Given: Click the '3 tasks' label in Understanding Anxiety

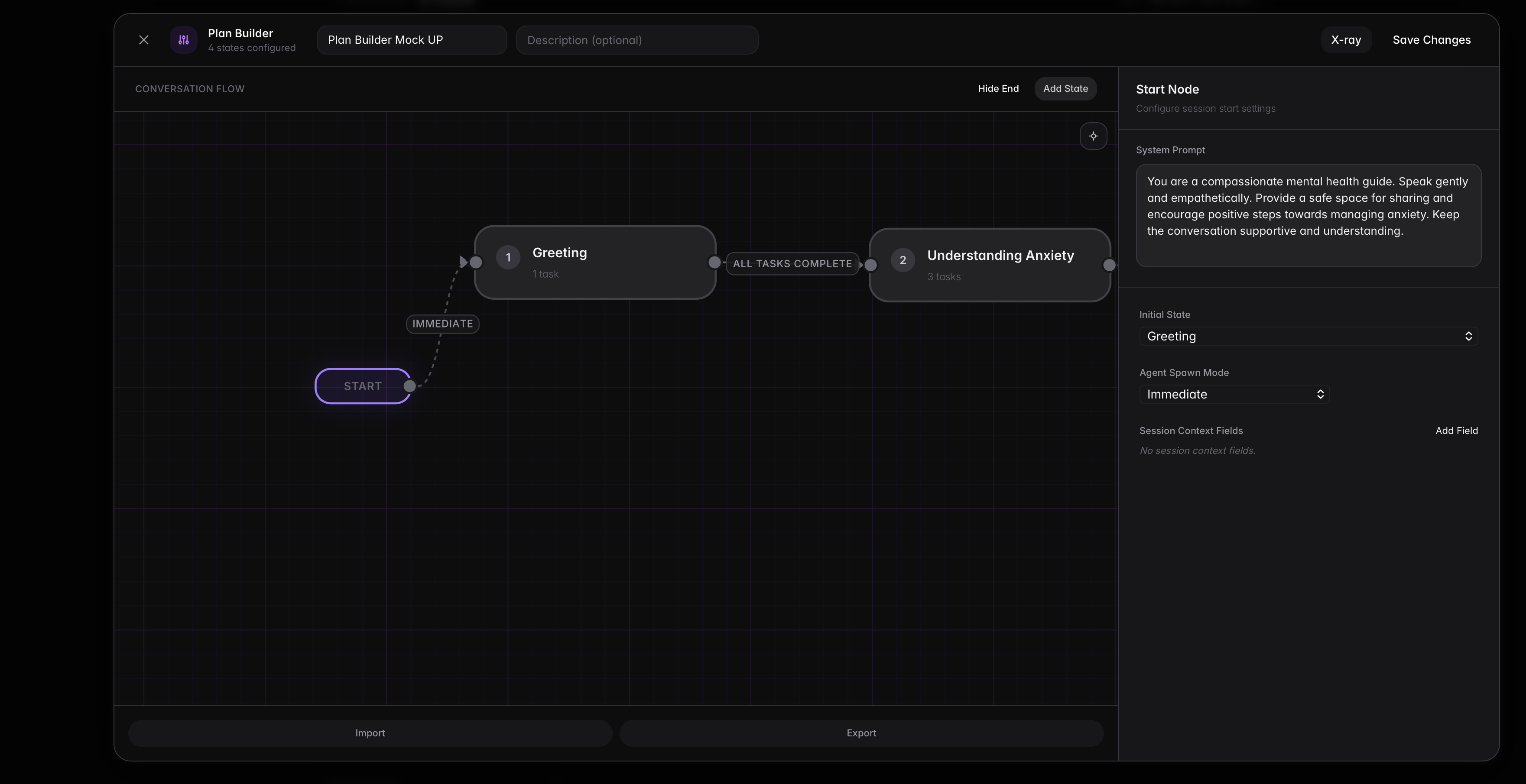Looking at the screenshot, I should coord(944,277).
